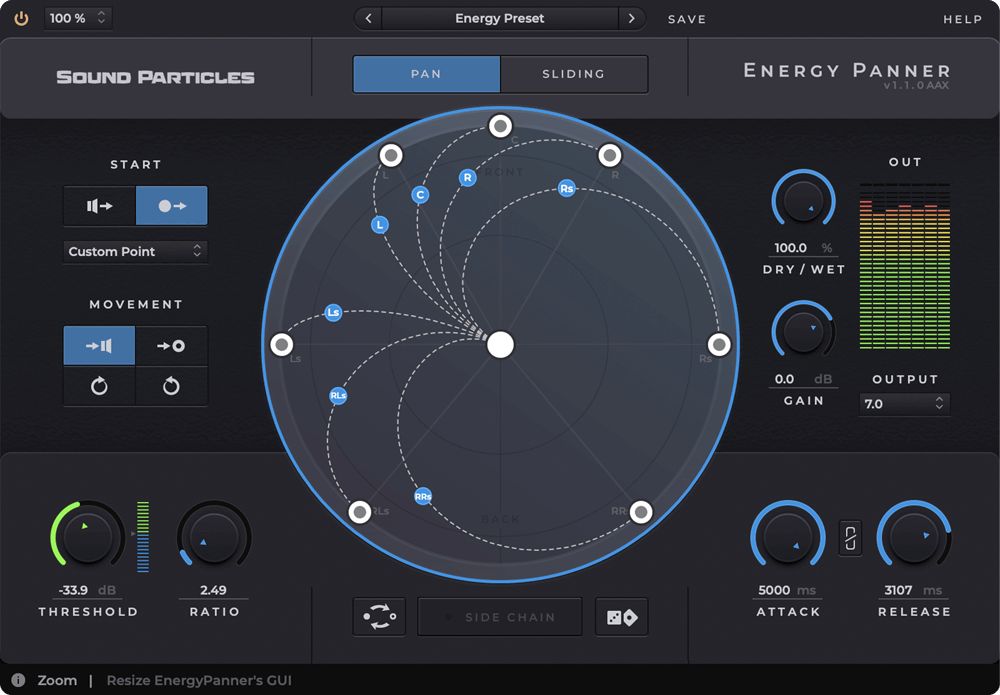This screenshot has height=695, width=1000.
Task: Click the link icon between Attack and Release knobs
Action: (x=851, y=538)
